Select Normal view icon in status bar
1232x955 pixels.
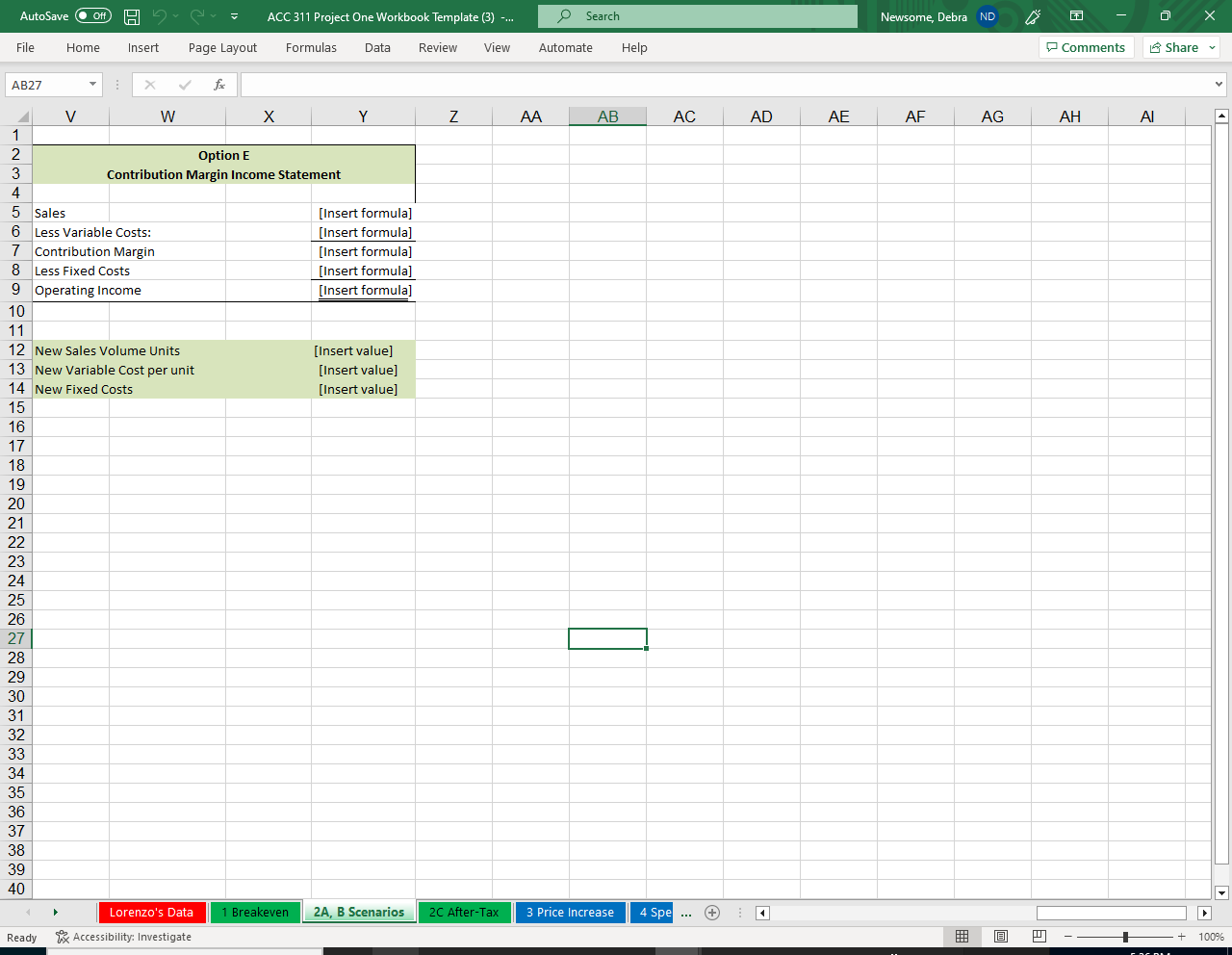(962, 937)
